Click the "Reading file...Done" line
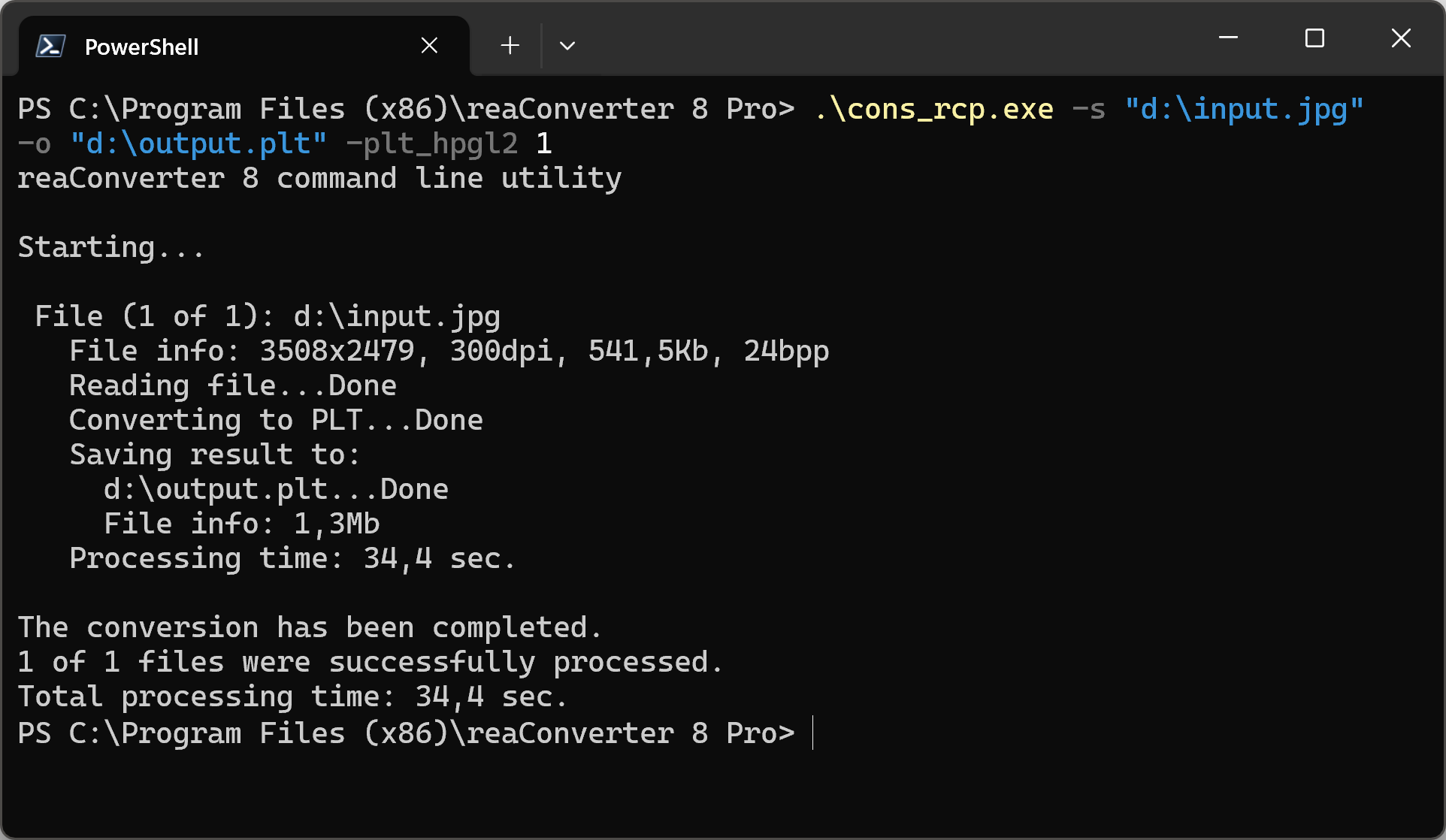The width and height of the screenshot is (1446, 840). coord(233,385)
